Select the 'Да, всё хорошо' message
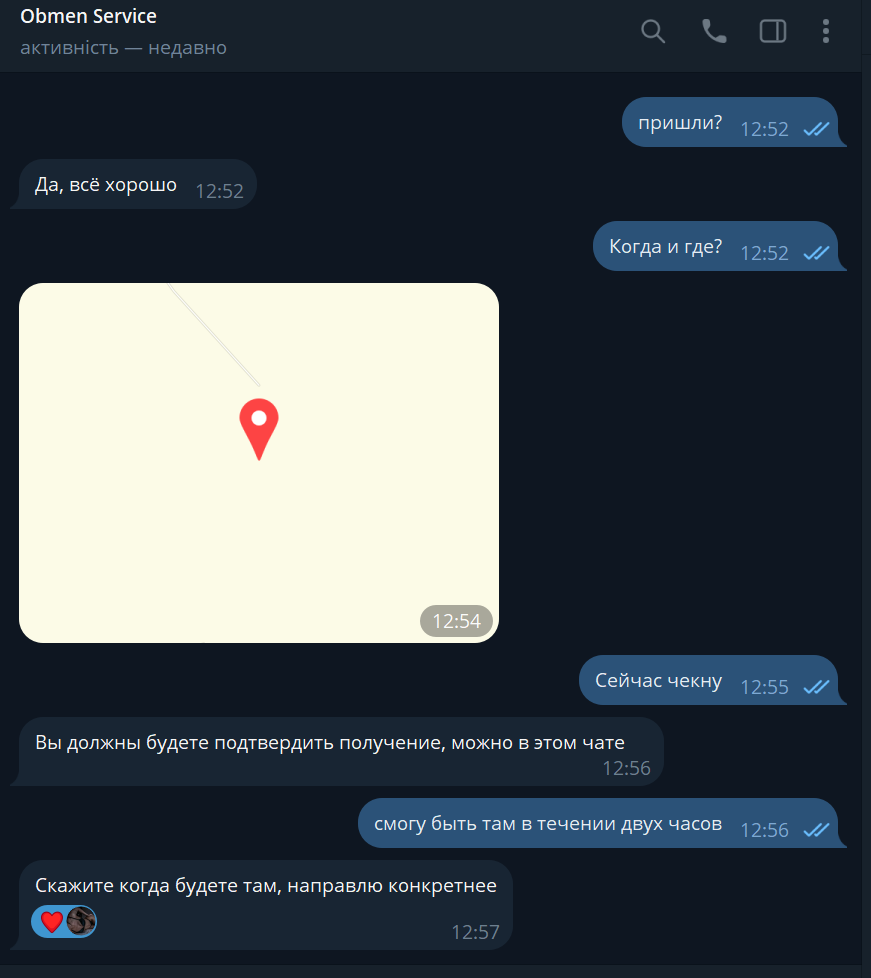Viewport: 871px width, 978px height. pyautogui.click(x=137, y=185)
